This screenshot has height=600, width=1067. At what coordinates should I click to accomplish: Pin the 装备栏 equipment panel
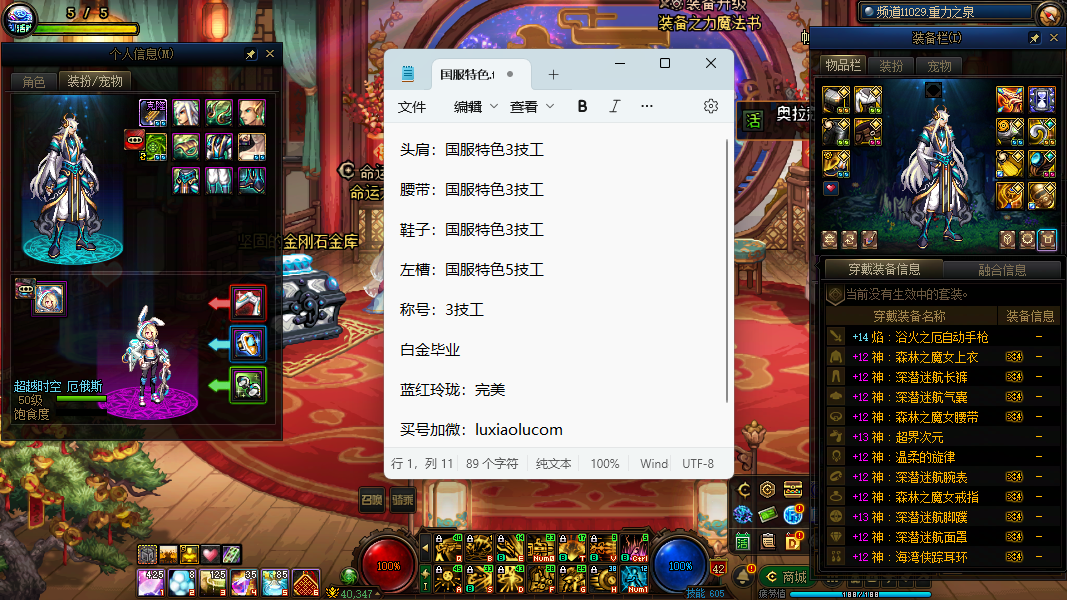1035,38
